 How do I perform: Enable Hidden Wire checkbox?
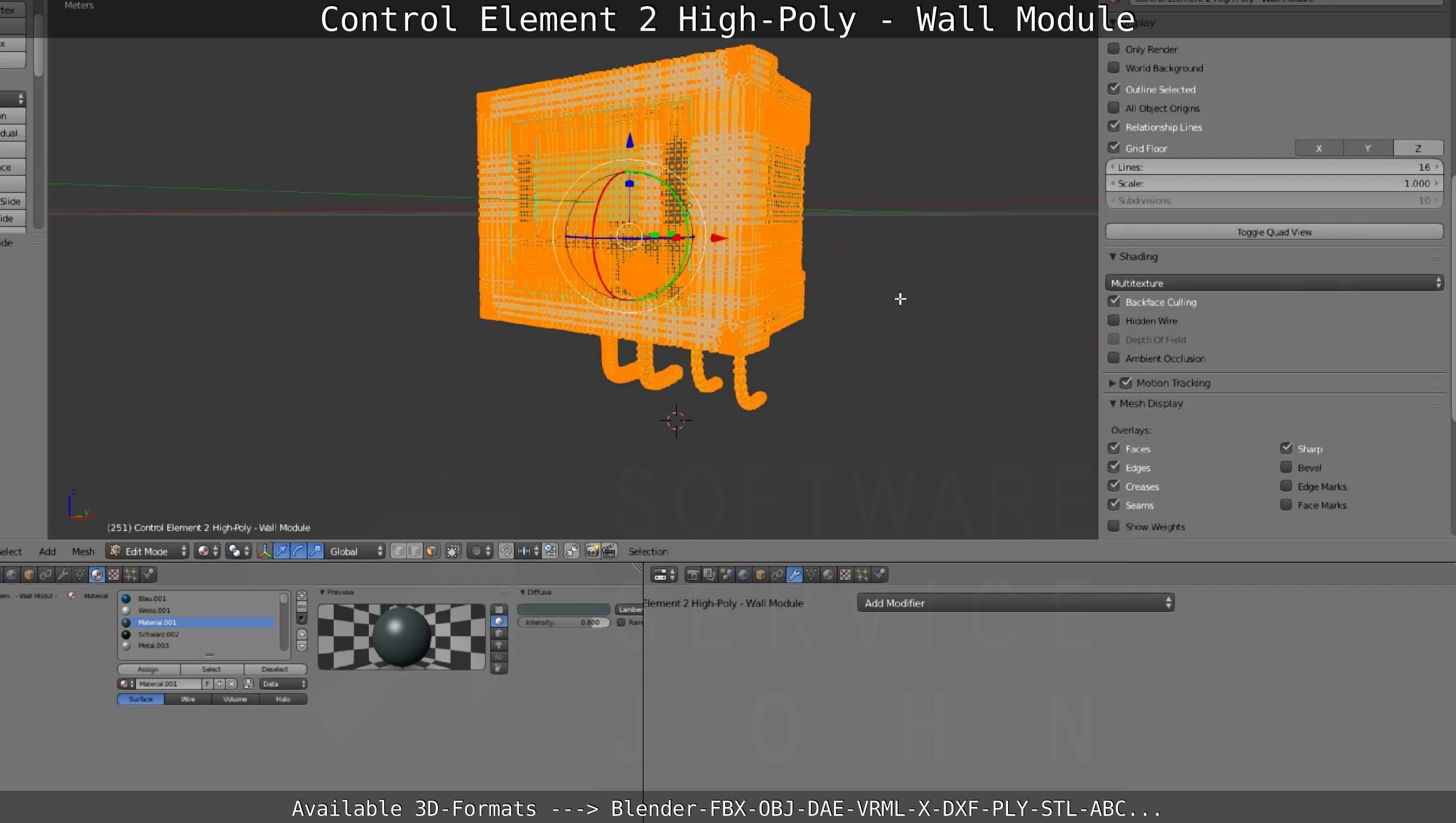1113,320
